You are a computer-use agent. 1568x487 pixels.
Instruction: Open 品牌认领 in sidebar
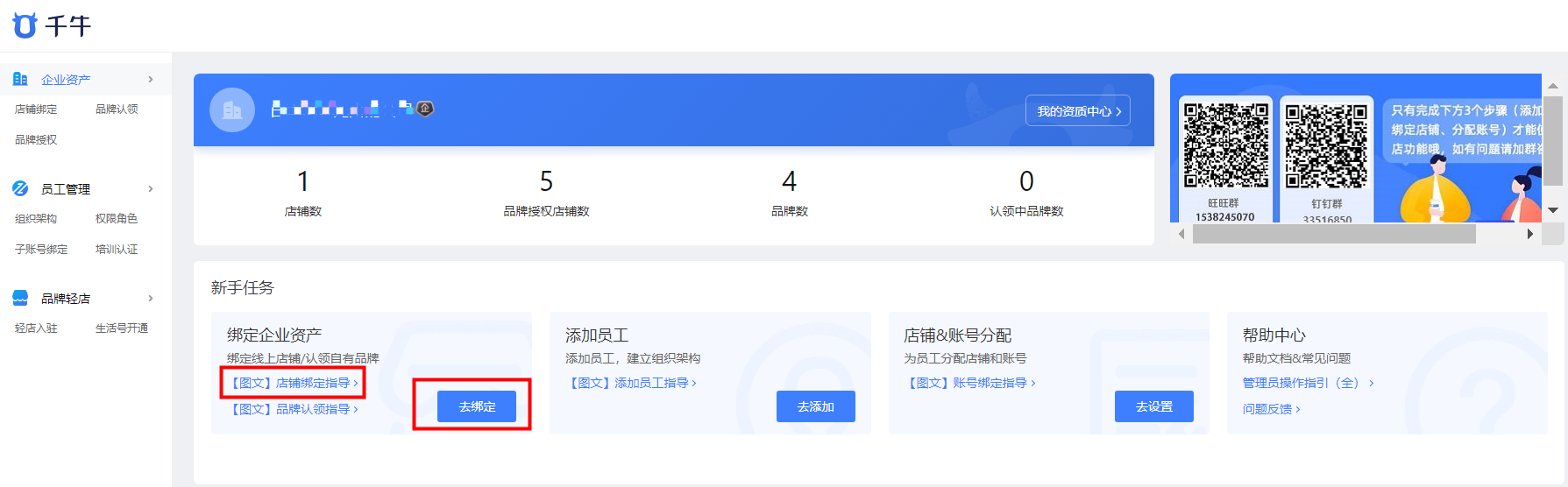click(117, 109)
